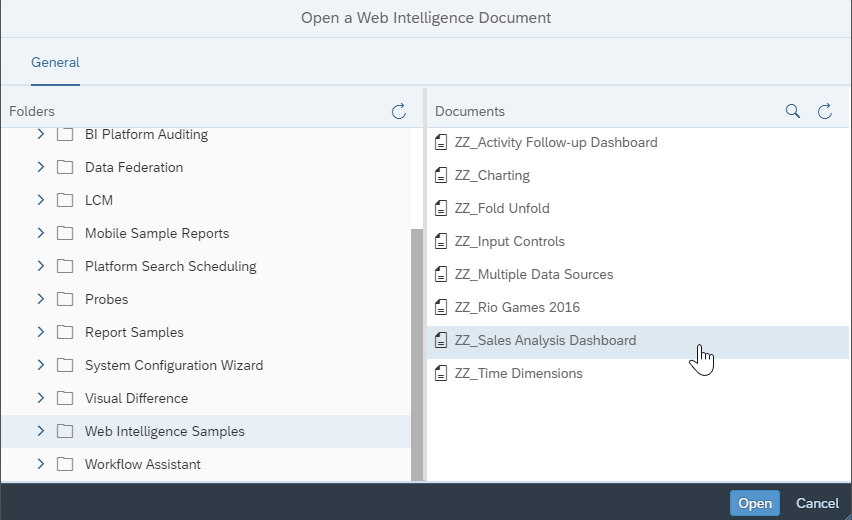Expand the Probes folder
The height and width of the screenshot is (520, 852).
[41, 299]
